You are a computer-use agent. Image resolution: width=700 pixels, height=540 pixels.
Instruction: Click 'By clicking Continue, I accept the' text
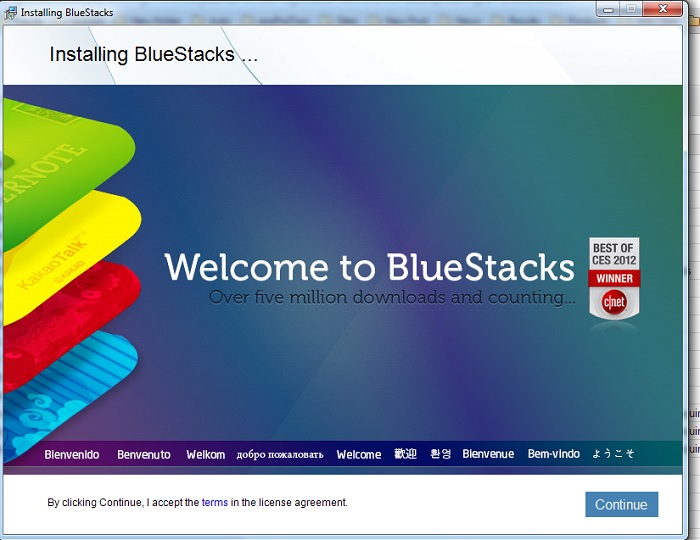[x=123, y=503]
